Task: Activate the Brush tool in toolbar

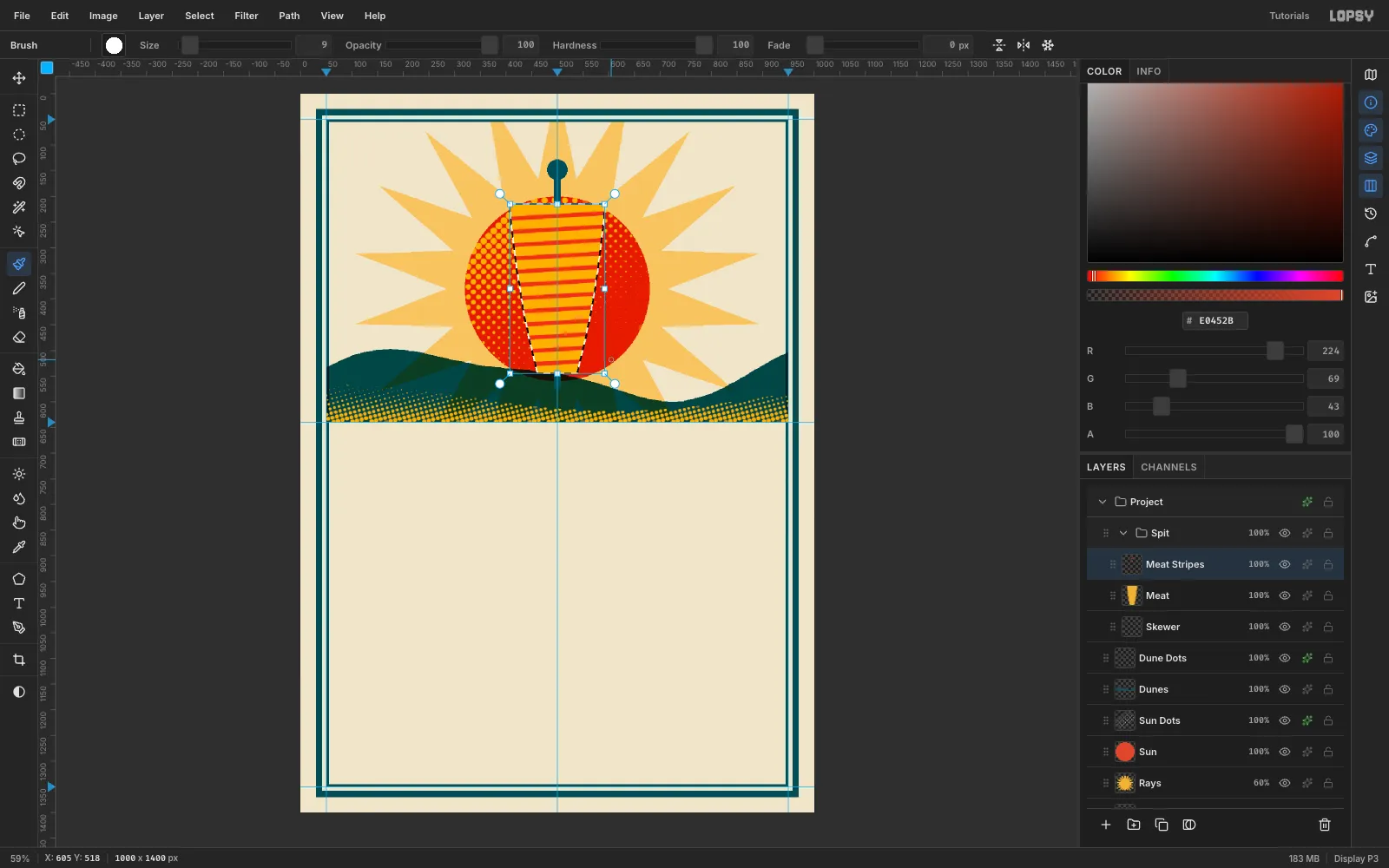Action: point(19,264)
